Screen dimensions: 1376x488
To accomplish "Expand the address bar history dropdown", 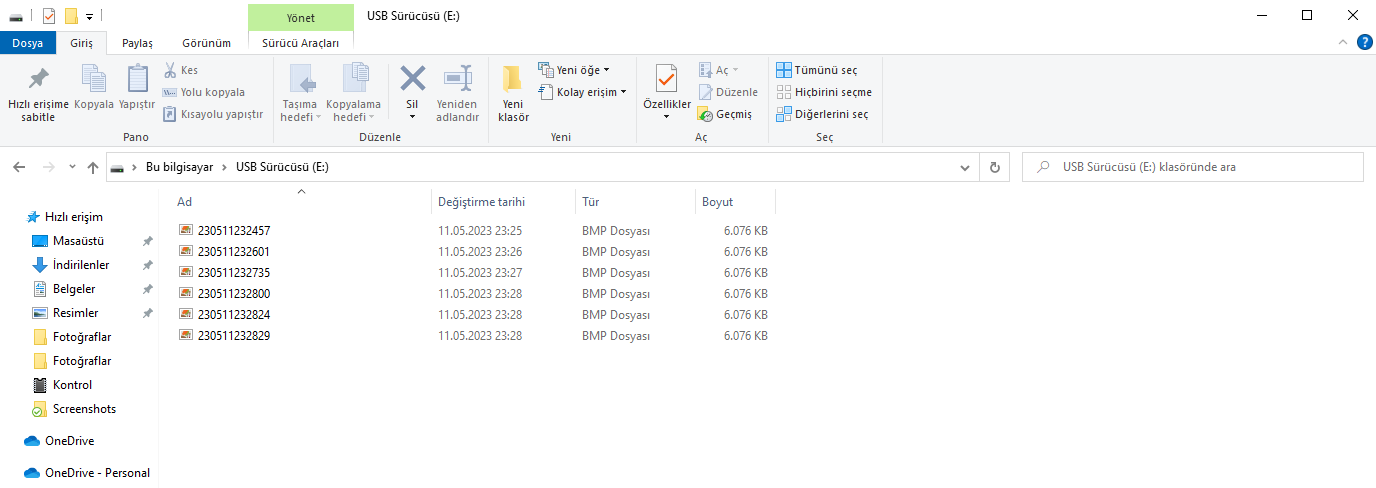I will point(965,167).
